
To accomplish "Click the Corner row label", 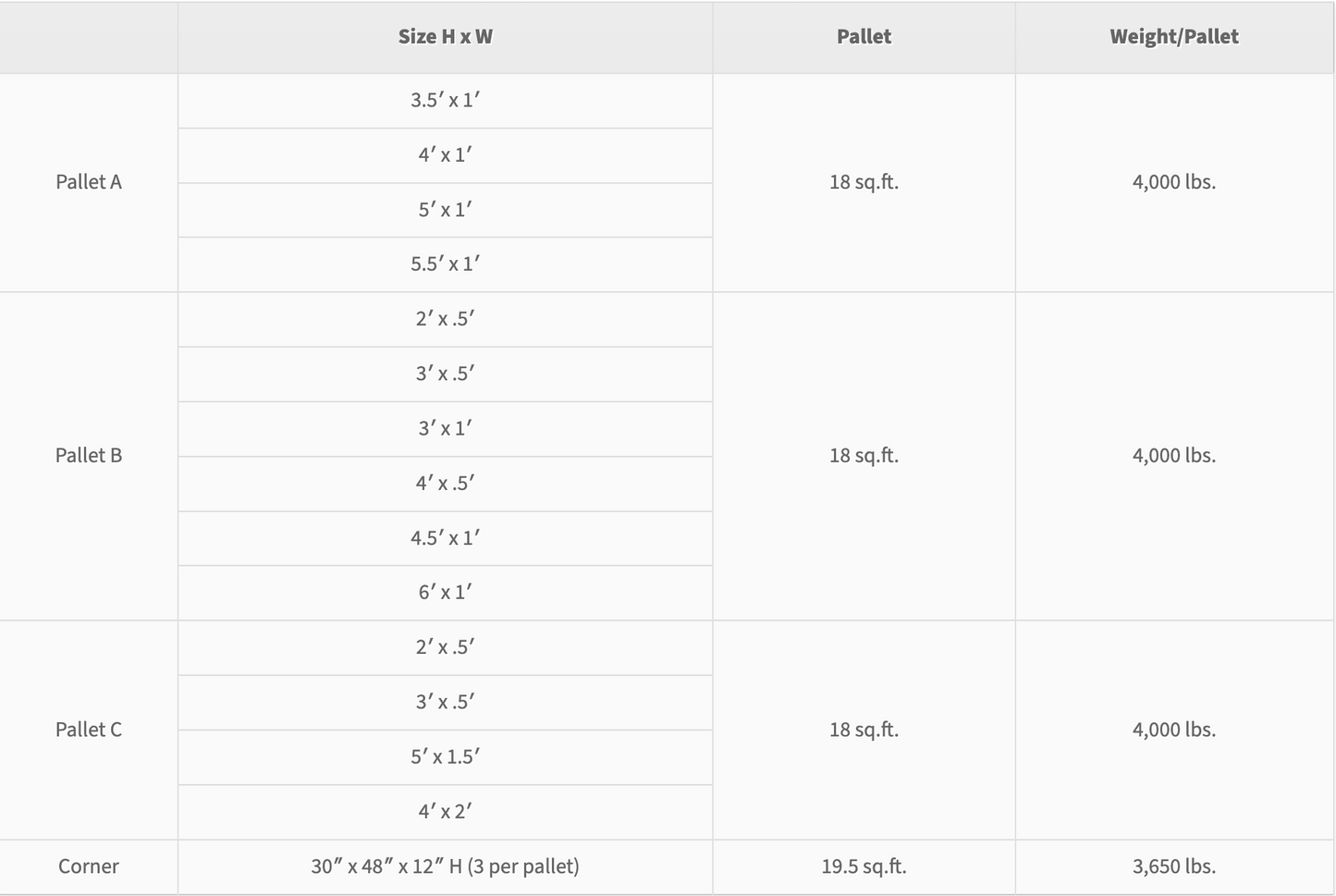I will 89,866.
